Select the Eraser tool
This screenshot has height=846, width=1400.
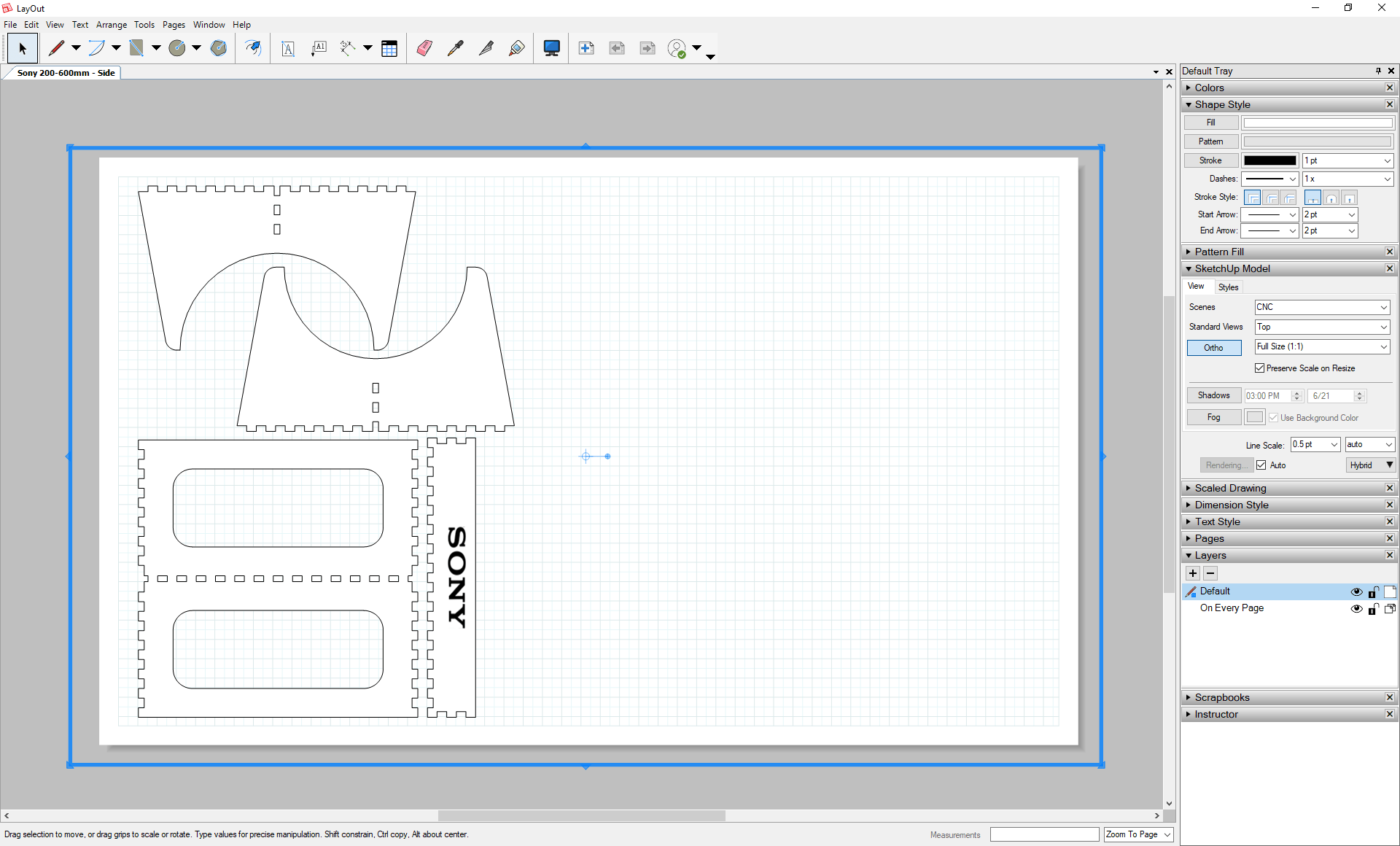424,48
